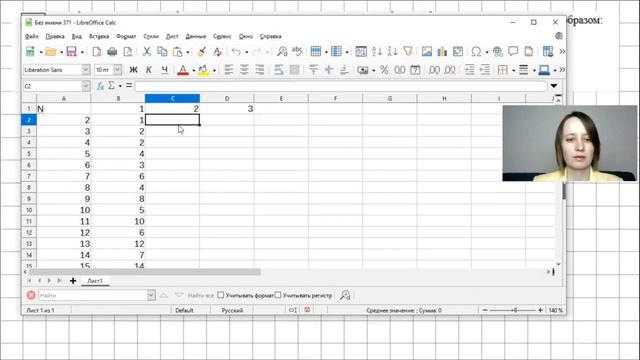Viewport: 640px width, 360px height.
Task: Adjust the status bar zoom slider handle
Action: (x=515, y=310)
